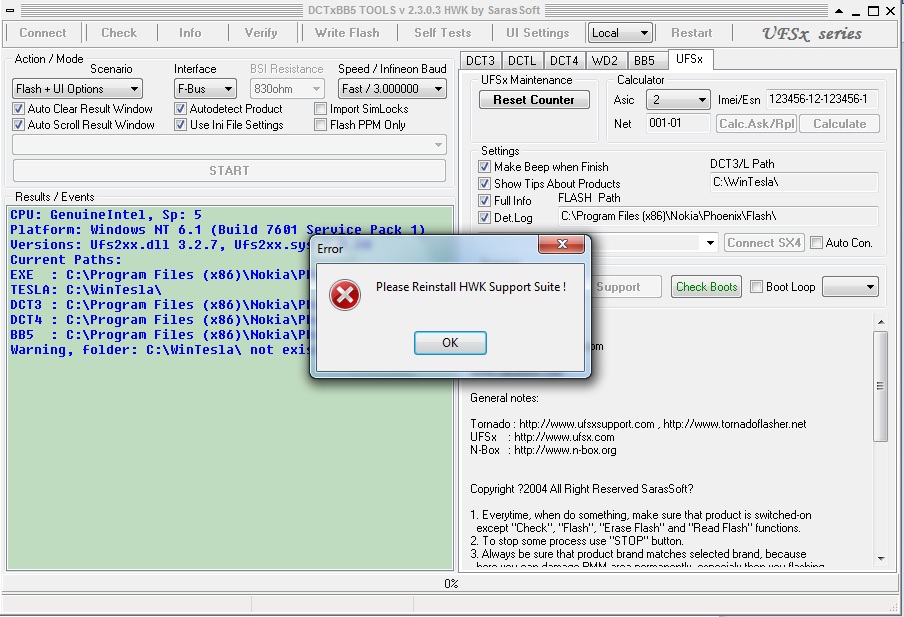
Task: Click the DCT3/L Path field
Action: click(794, 182)
